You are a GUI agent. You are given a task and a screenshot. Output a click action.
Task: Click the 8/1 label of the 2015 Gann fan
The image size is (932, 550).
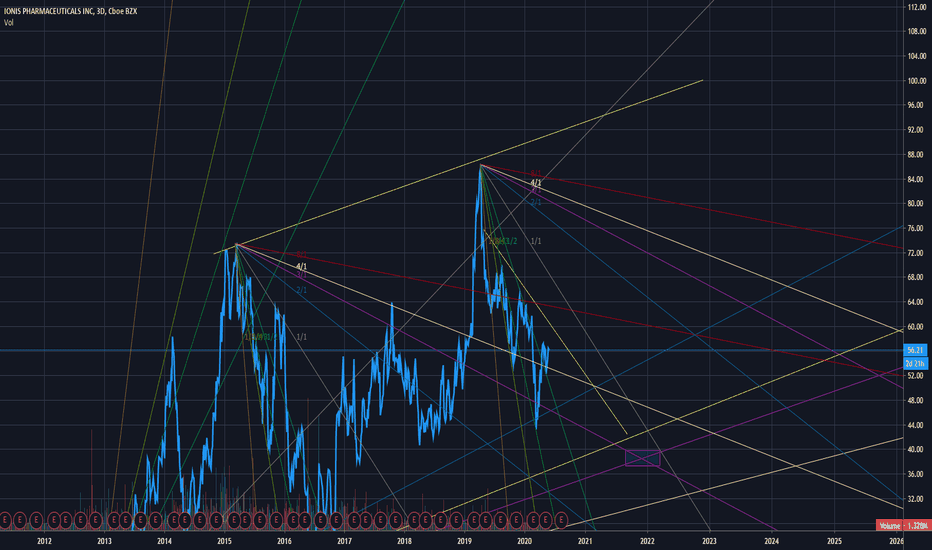click(301, 255)
